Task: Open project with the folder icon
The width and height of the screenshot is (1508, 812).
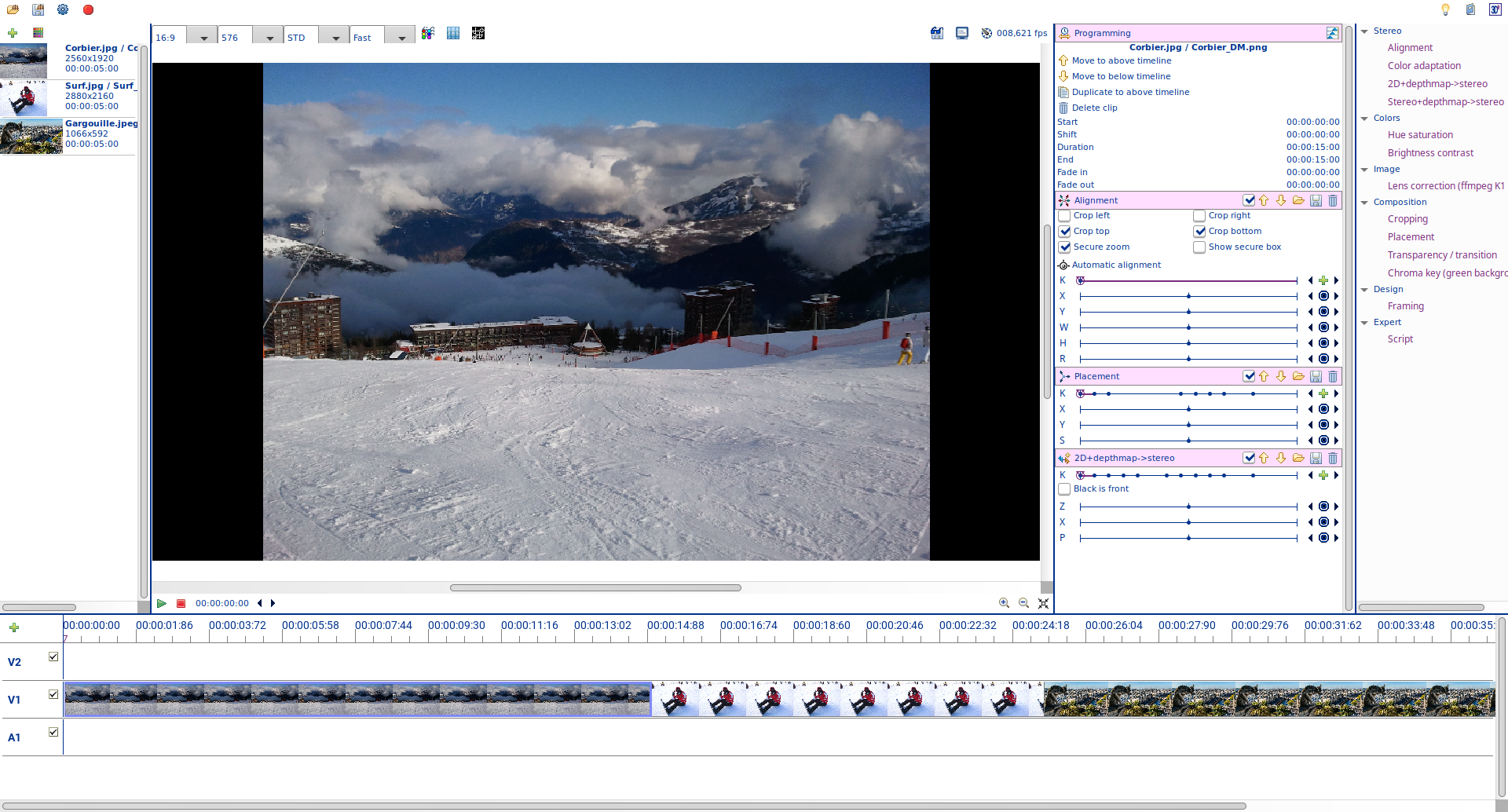Action: coord(13,10)
